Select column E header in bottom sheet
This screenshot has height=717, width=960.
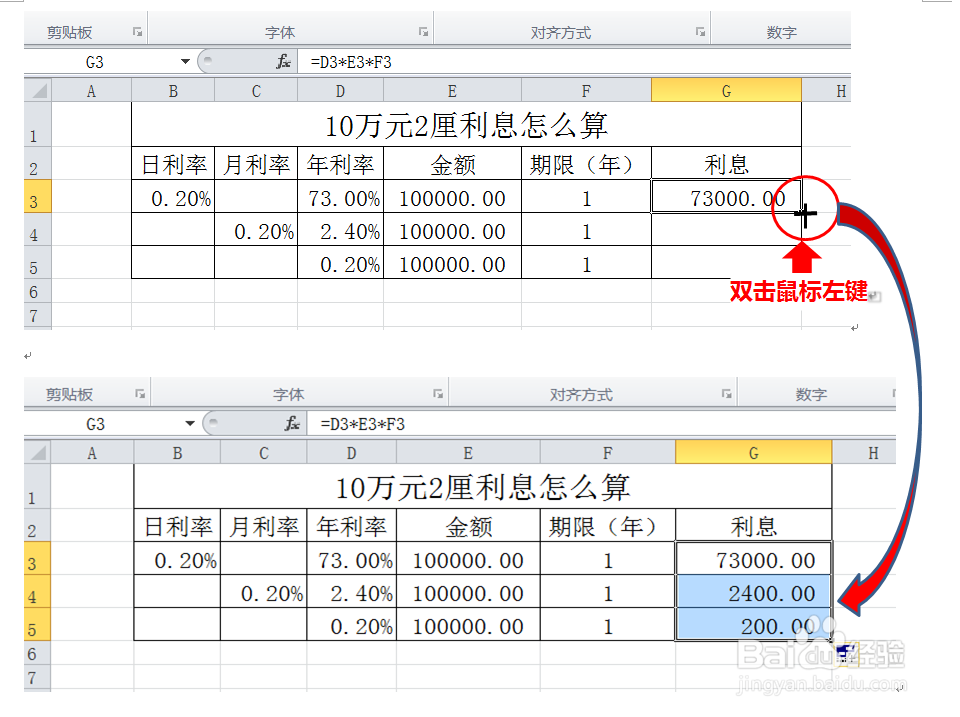pos(468,453)
